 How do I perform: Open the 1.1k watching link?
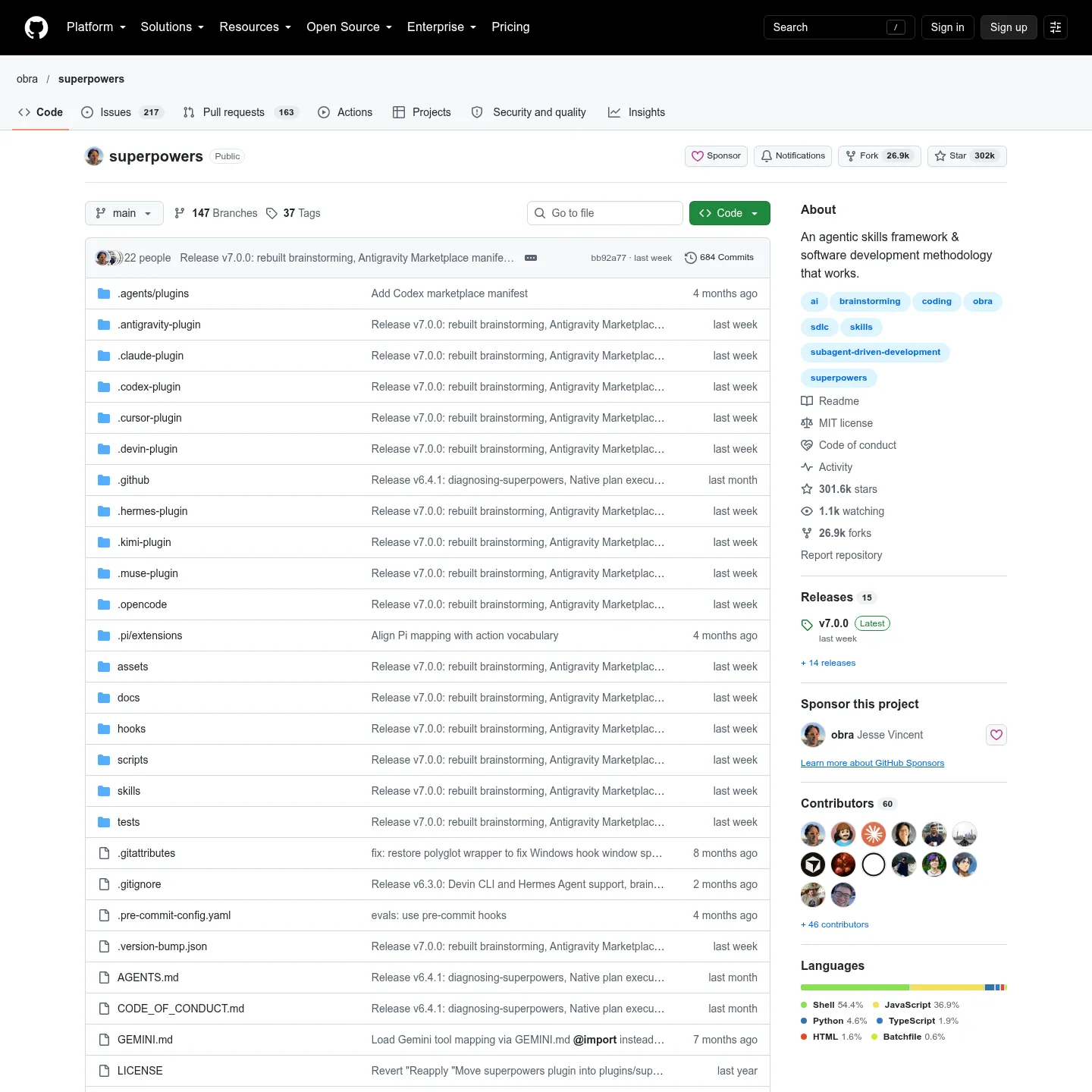[843, 511]
